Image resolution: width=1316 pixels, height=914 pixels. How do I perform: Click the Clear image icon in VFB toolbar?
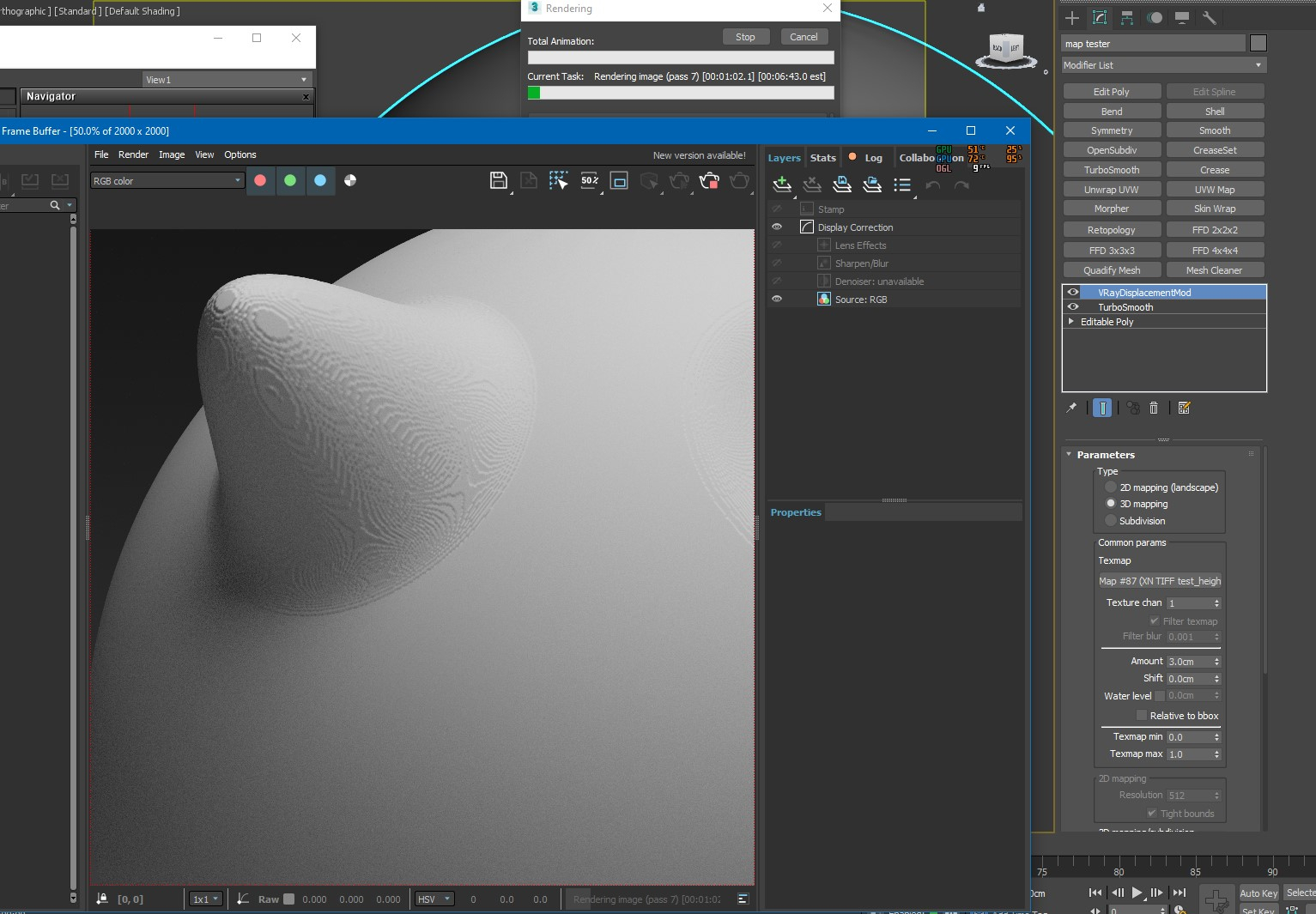coord(529,180)
